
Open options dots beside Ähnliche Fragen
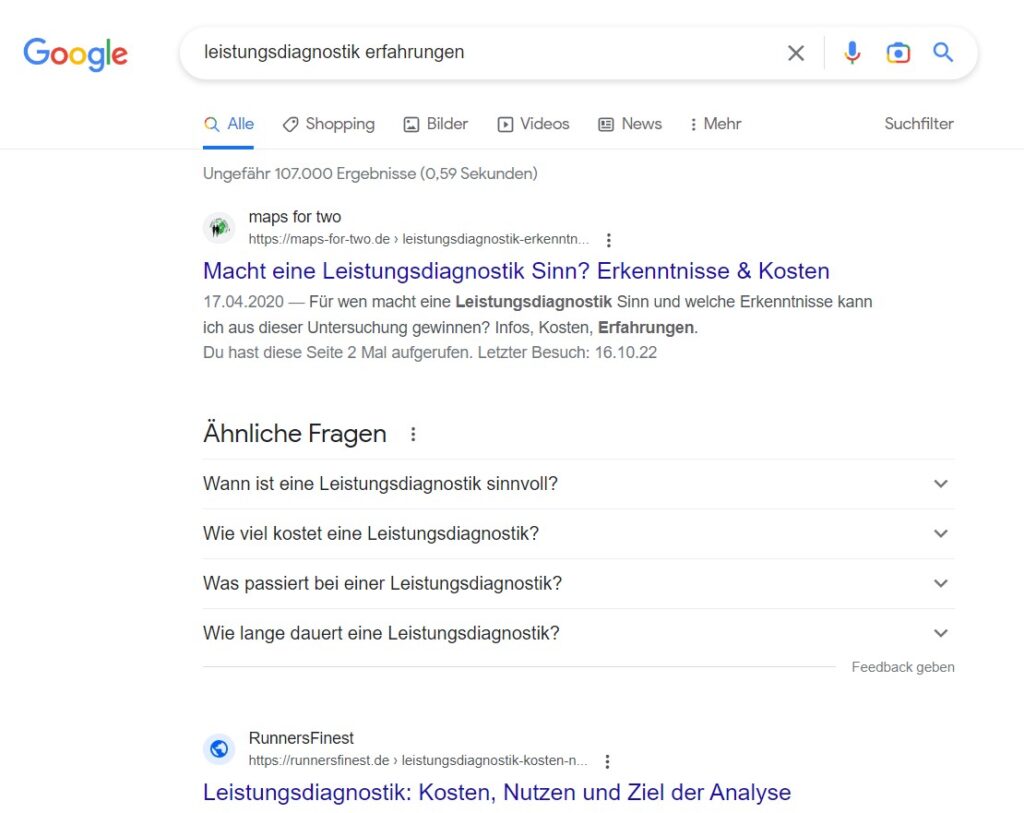[x=413, y=434]
